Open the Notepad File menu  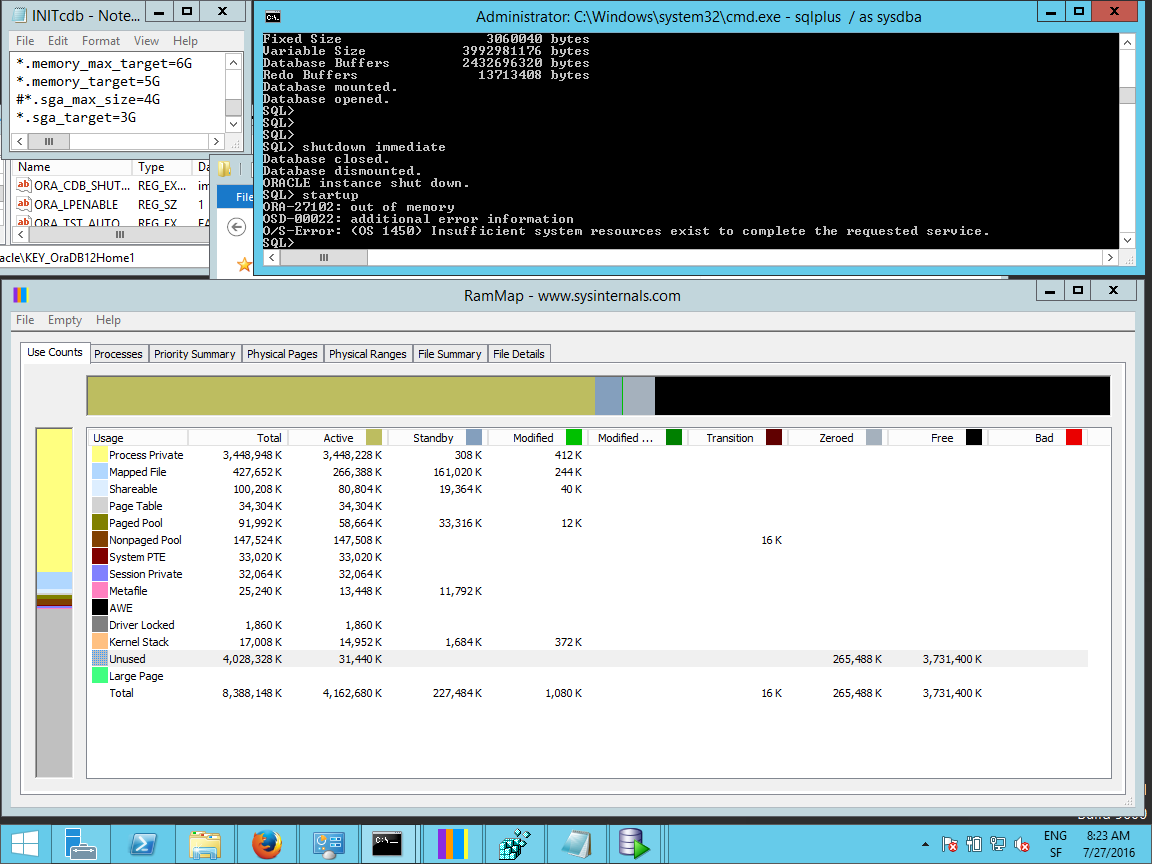(25, 40)
